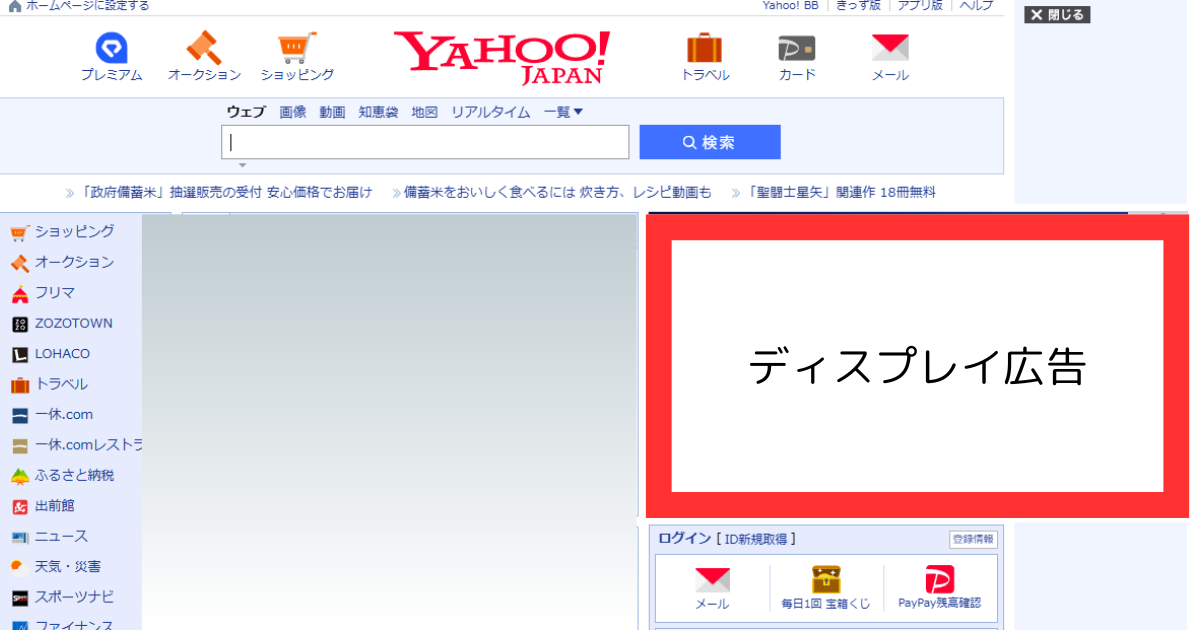This screenshot has height=630, width=1200.
Task: Open 出前館 from the sidebar
Action: (x=43, y=506)
